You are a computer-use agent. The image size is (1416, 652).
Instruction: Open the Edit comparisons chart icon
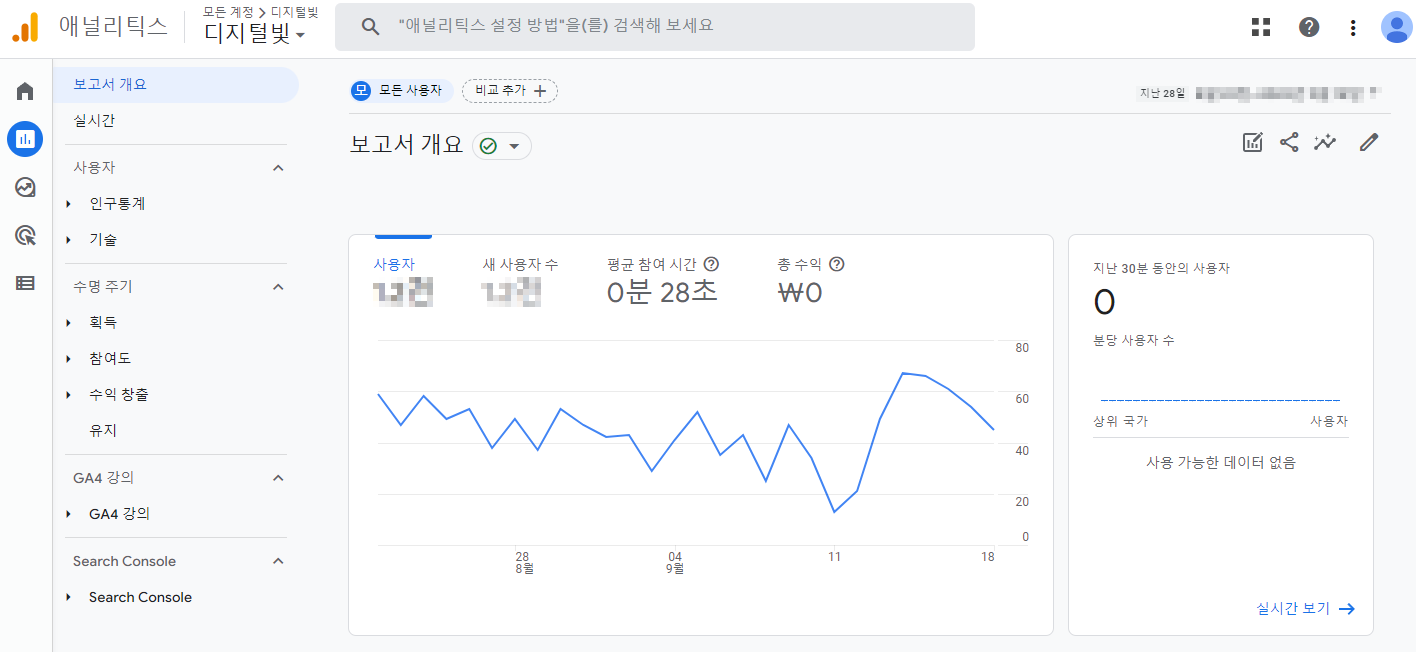click(1252, 142)
